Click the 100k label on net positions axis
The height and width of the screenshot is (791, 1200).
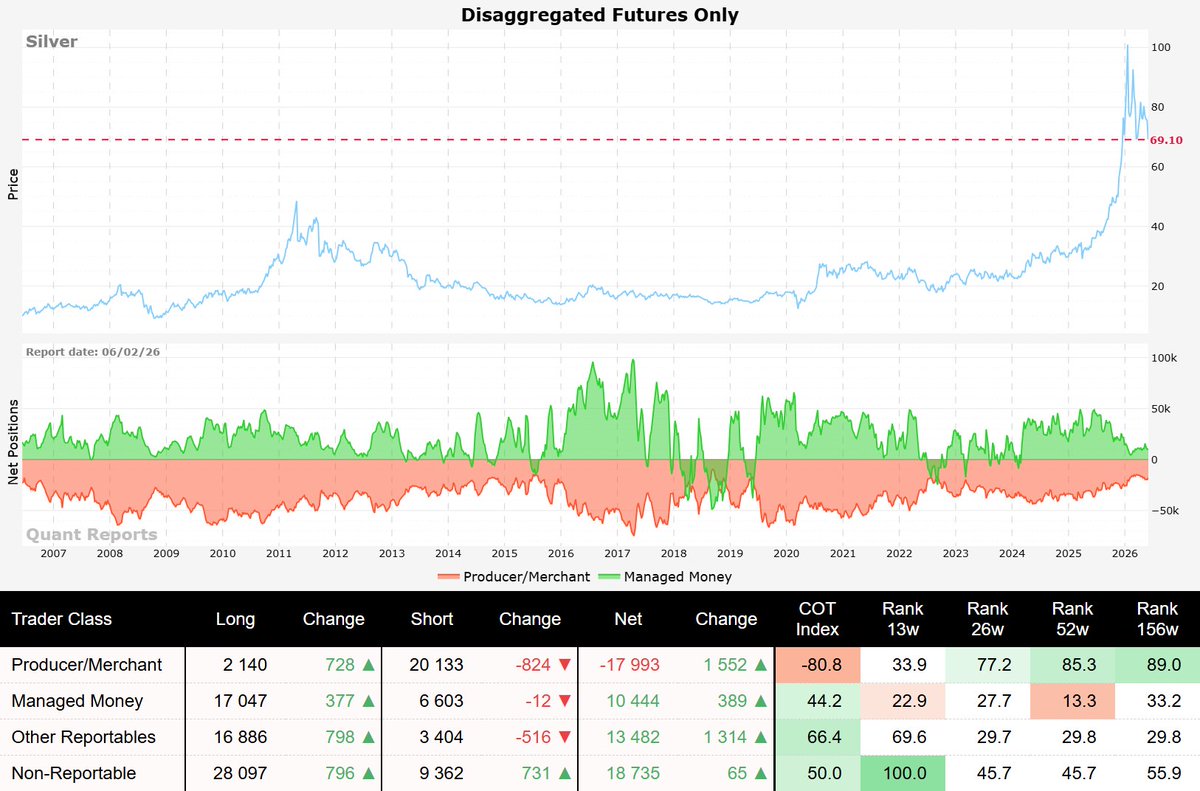coord(1164,358)
